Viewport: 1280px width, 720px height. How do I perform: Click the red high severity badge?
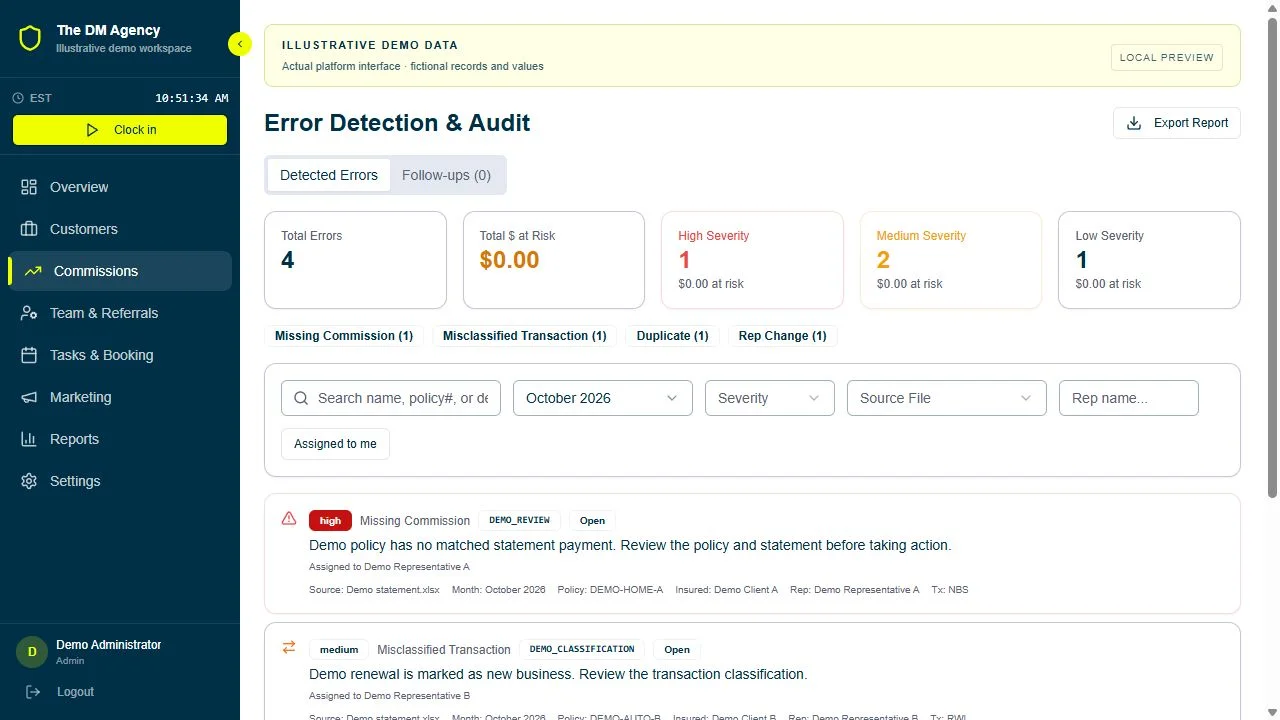330,520
